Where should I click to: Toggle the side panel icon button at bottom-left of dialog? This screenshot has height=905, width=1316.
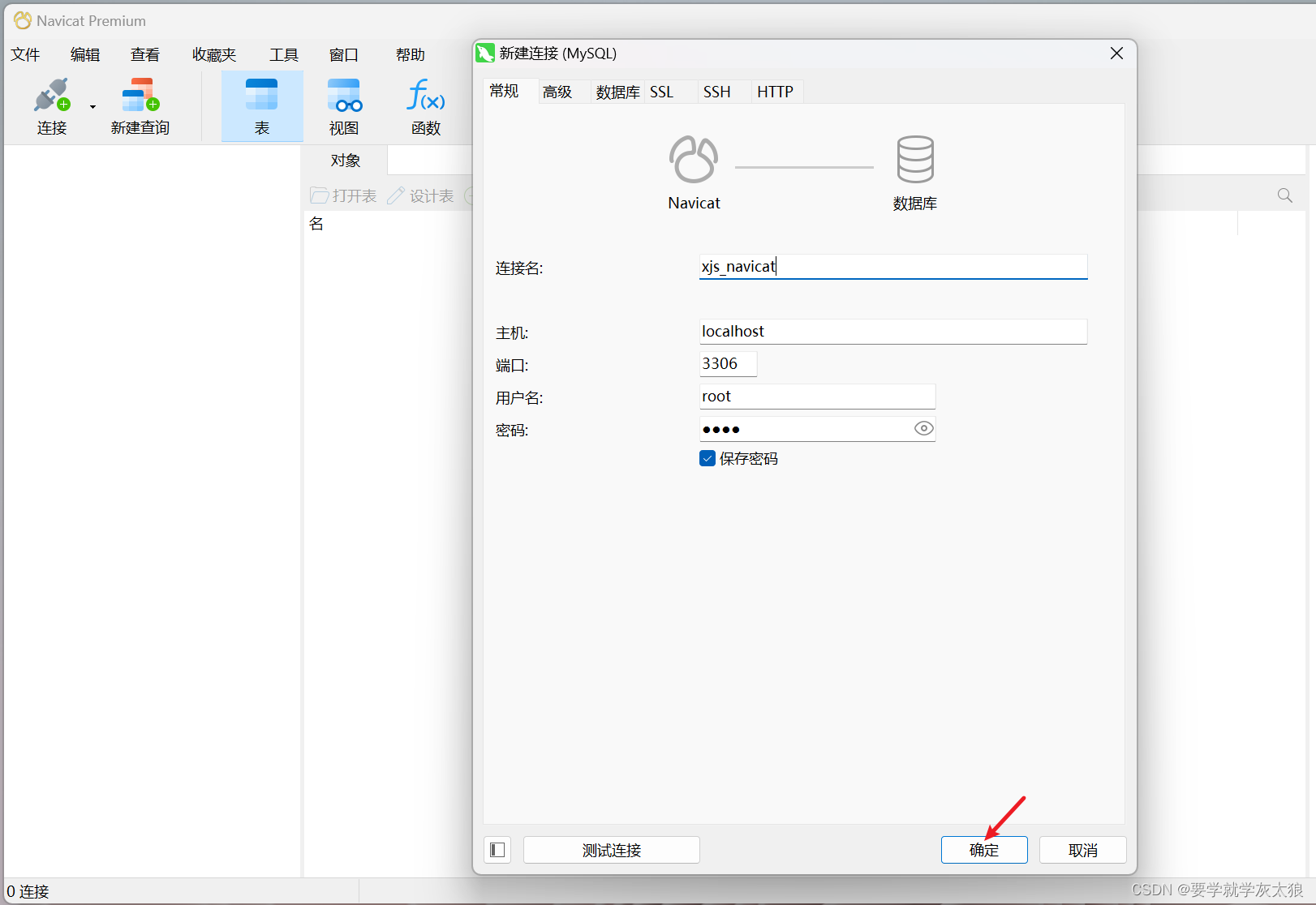[497, 850]
